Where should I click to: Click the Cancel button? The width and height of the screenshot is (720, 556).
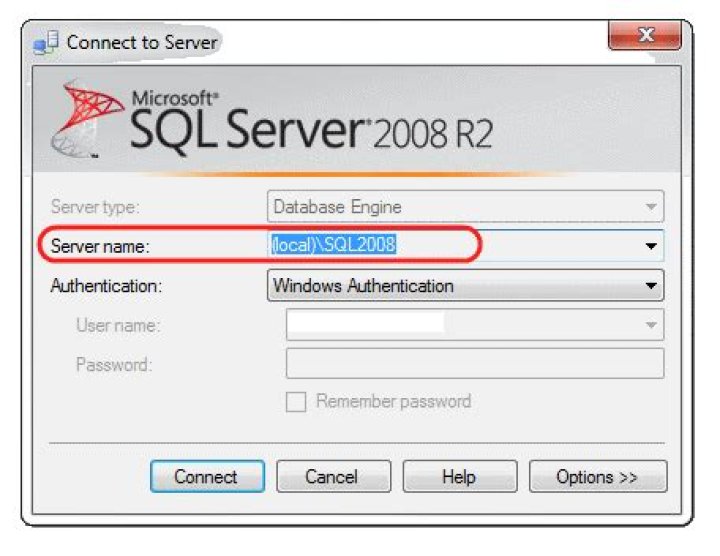(334, 476)
